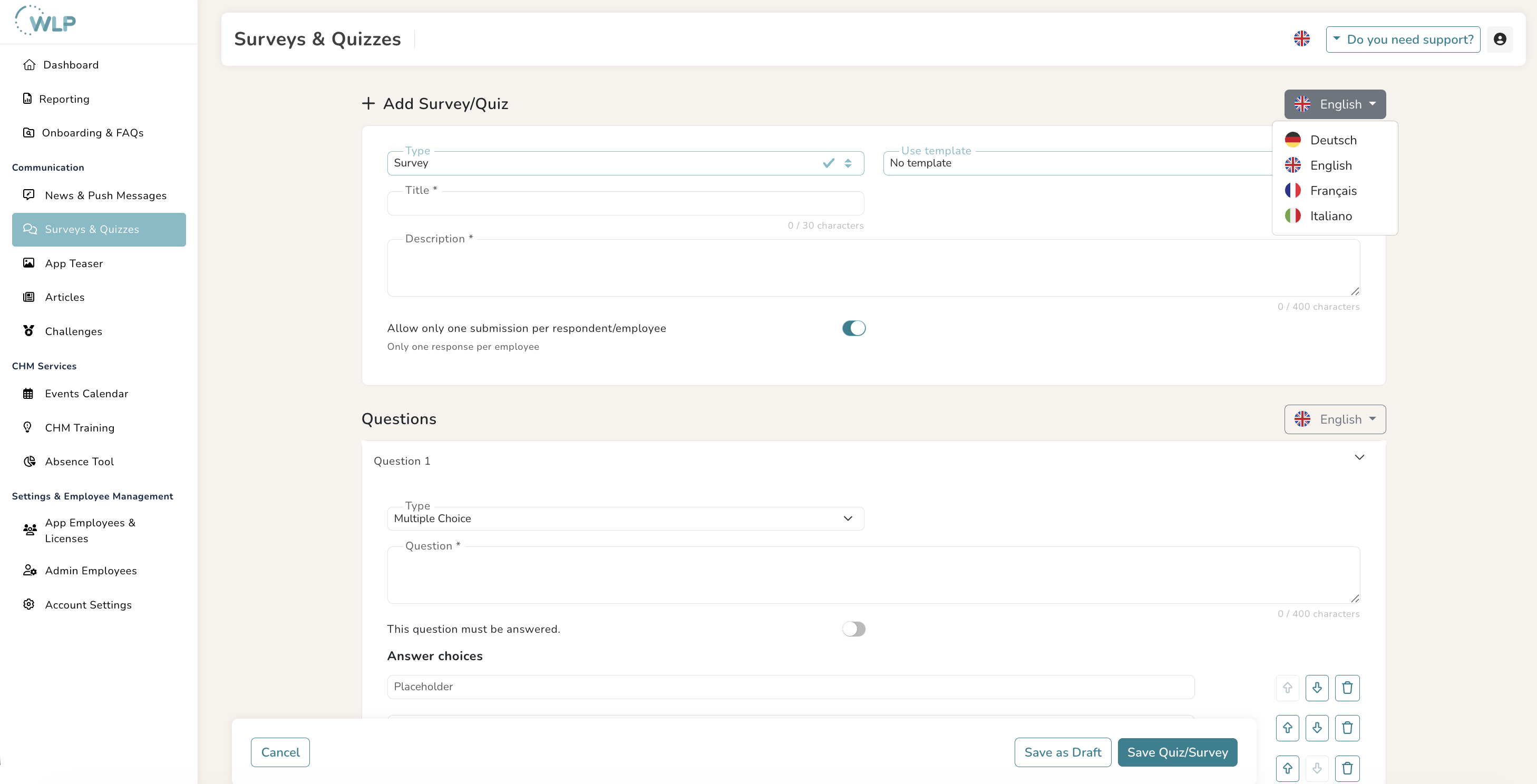Open the survey Type Survey dropdown
This screenshot has height=784, width=1537.
pyautogui.click(x=625, y=163)
